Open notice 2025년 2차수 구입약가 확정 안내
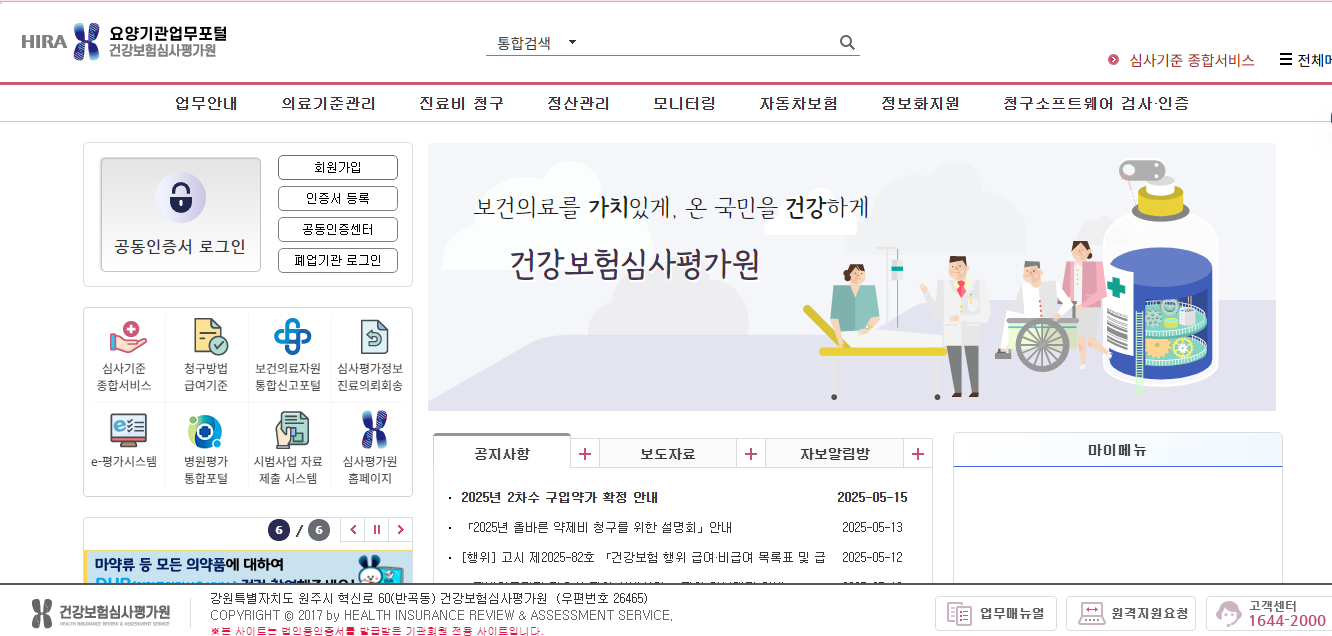 pyautogui.click(x=559, y=497)
